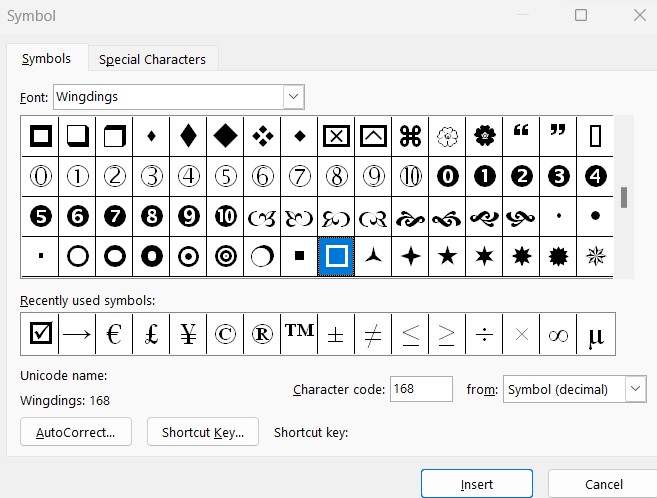Open the 'from' Symbol (decimal) dropdown
Viewport: 657px width, 498px height.
(x=635, y=389)
